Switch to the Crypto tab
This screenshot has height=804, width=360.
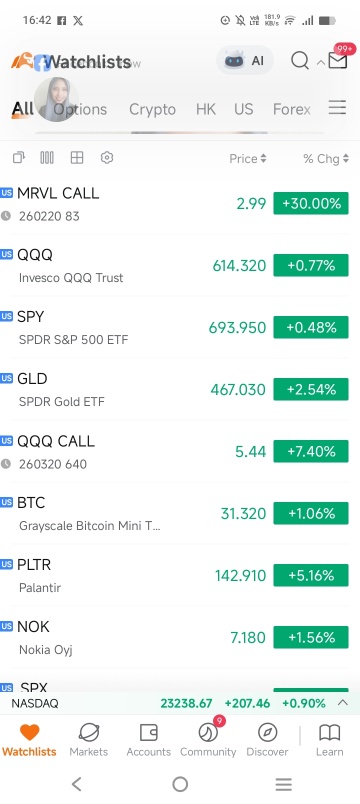[152, 109]
